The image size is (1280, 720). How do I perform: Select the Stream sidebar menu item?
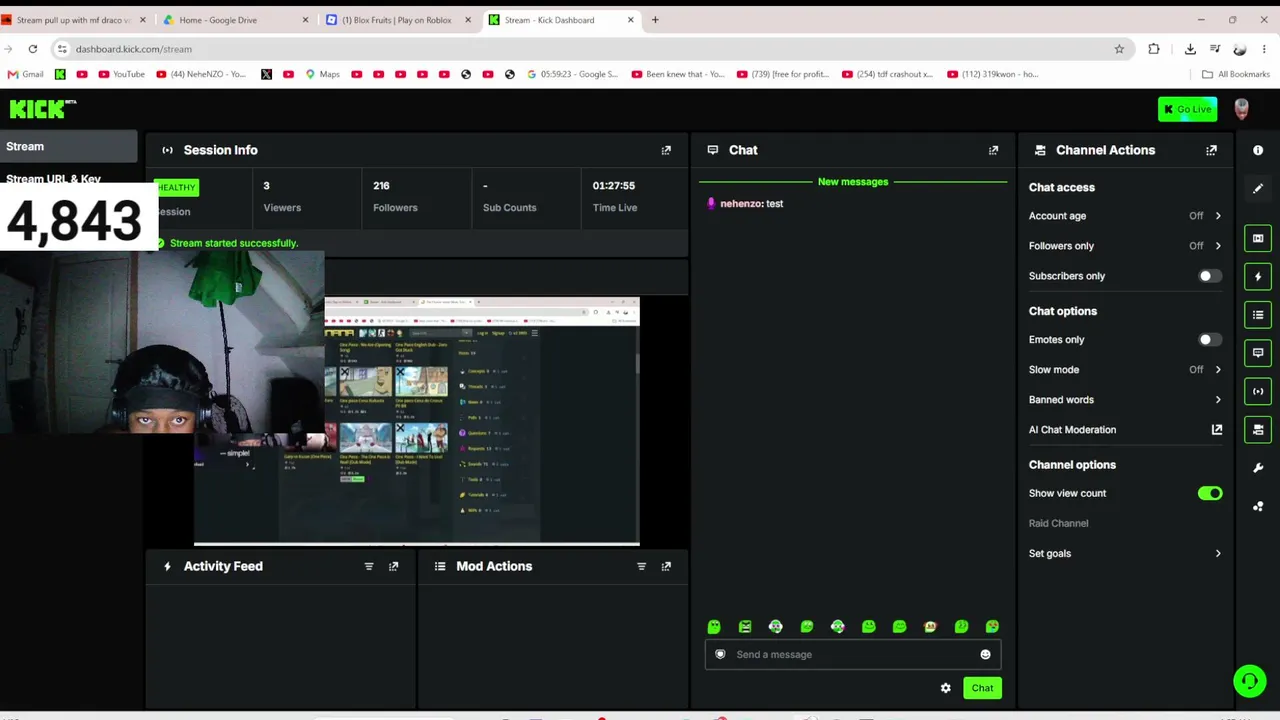(x=68, y=147)
